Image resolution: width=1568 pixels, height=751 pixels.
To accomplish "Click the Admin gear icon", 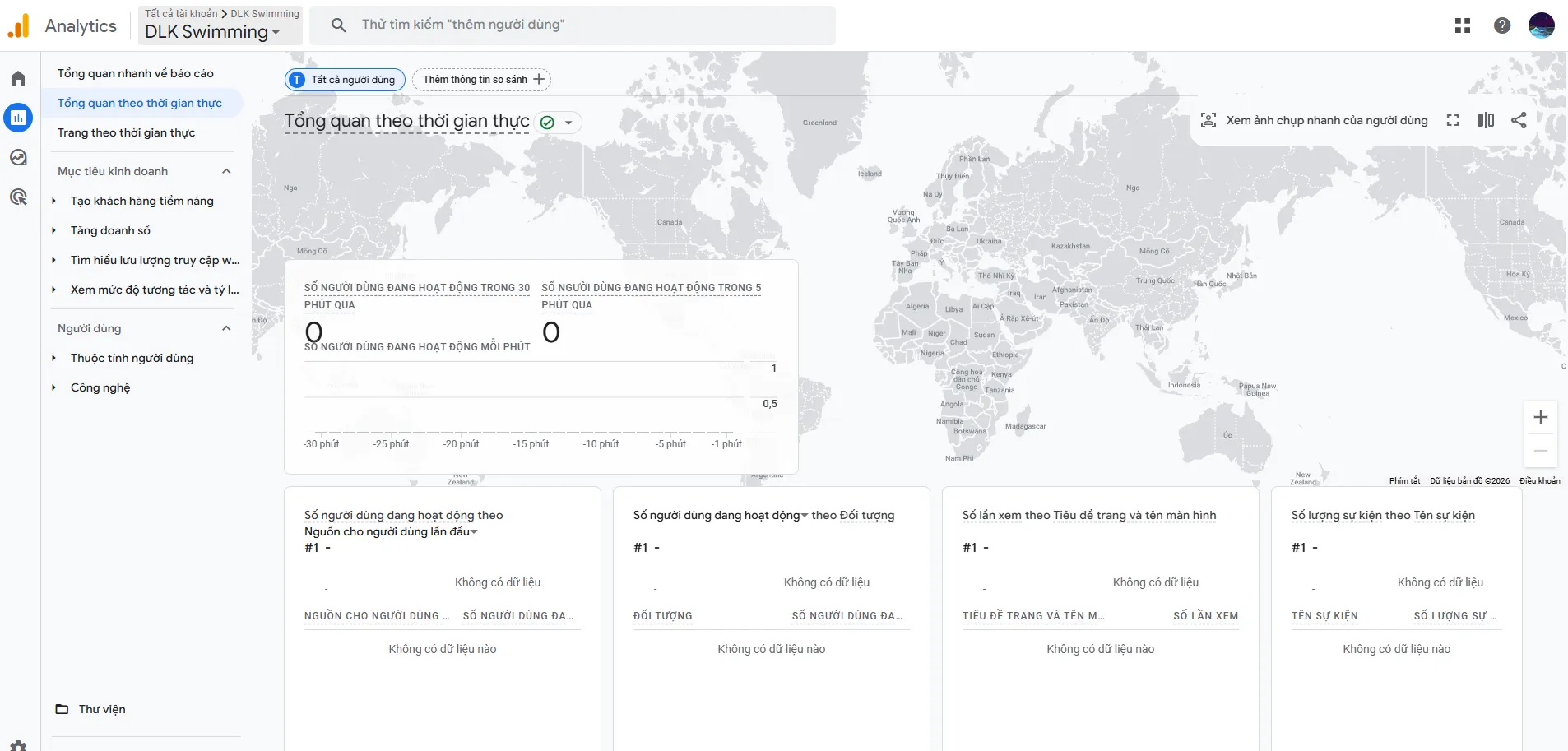I will click(x=18, y=746).
